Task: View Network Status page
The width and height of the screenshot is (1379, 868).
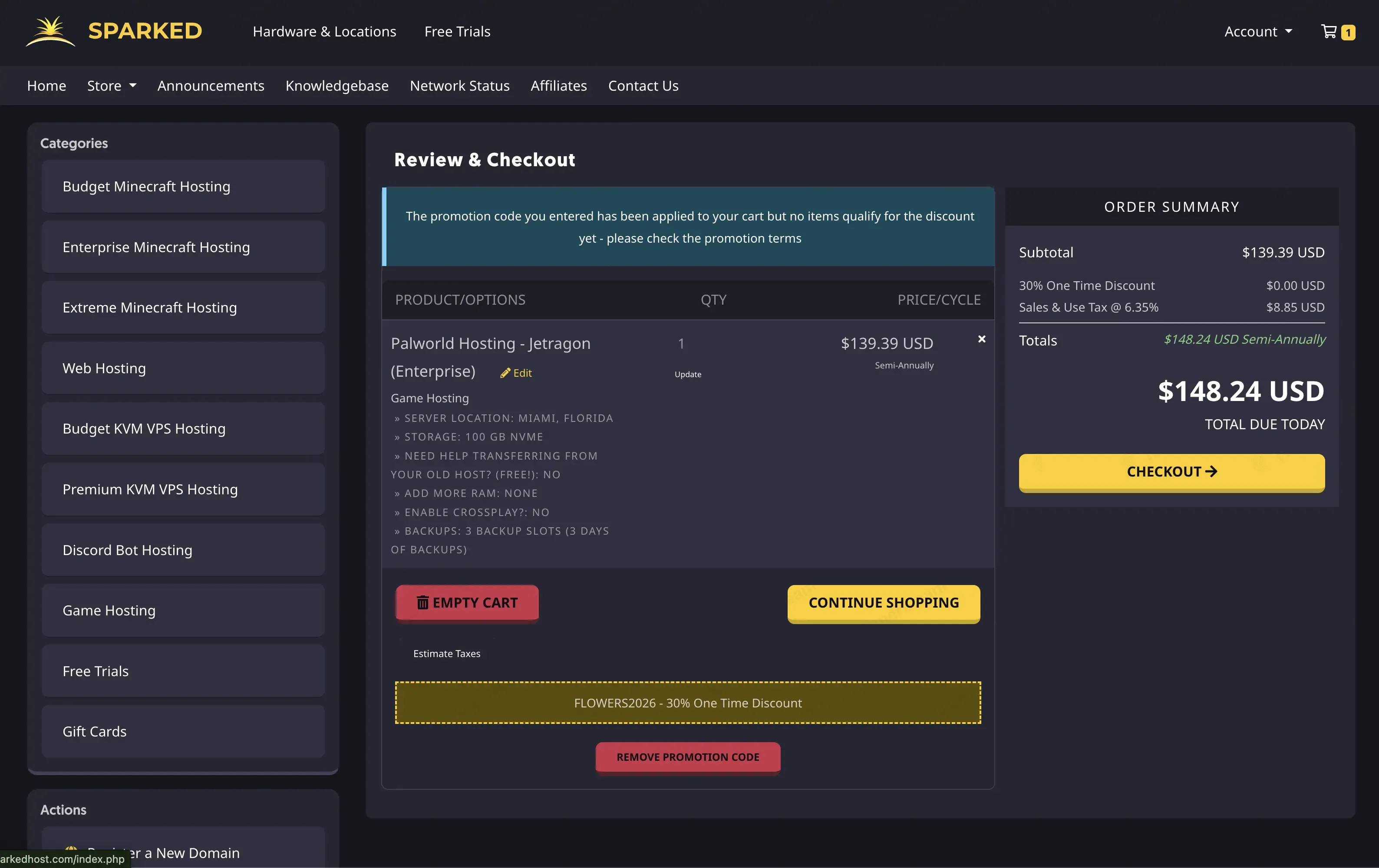Action: click(x=459, y=85)
